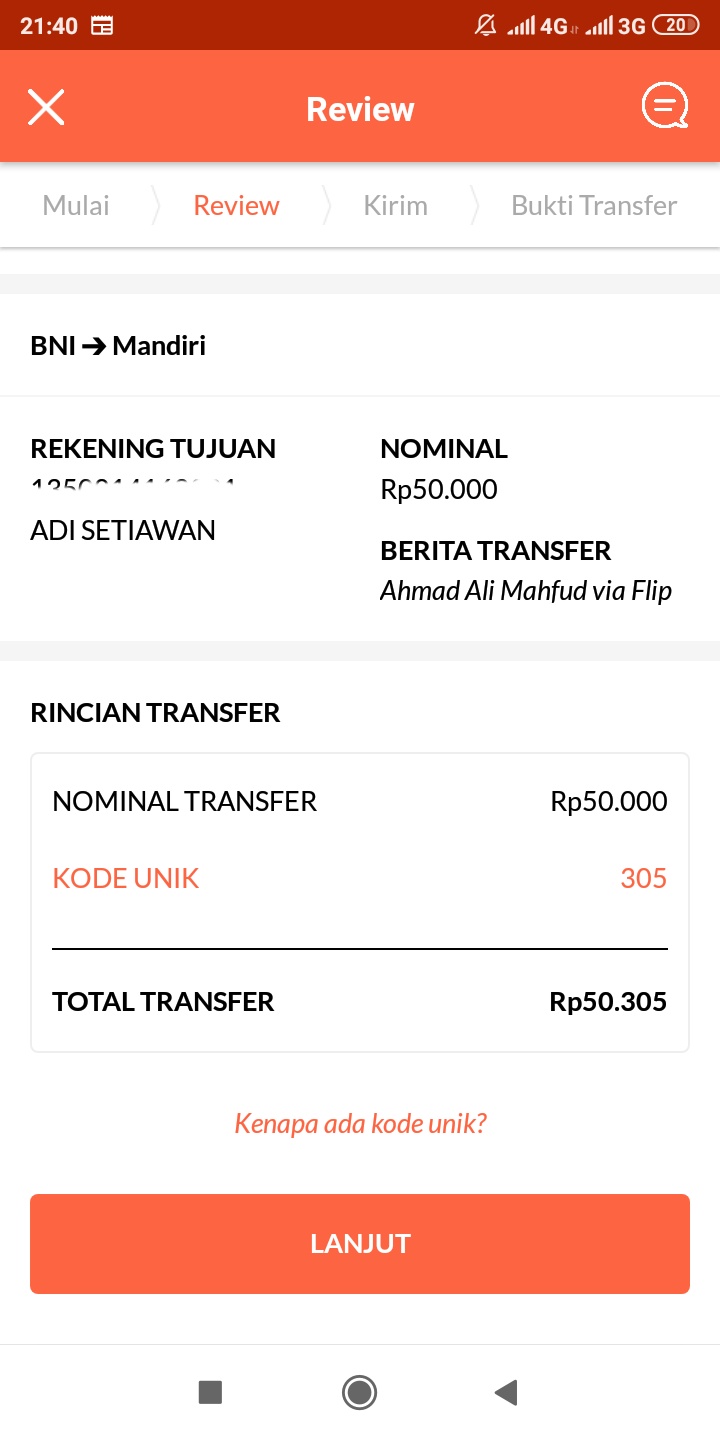Image resolution: width=720 pixels, height=1440 pixels.
Task: Close the Review screen with X icon
Action: click(46, 107)
